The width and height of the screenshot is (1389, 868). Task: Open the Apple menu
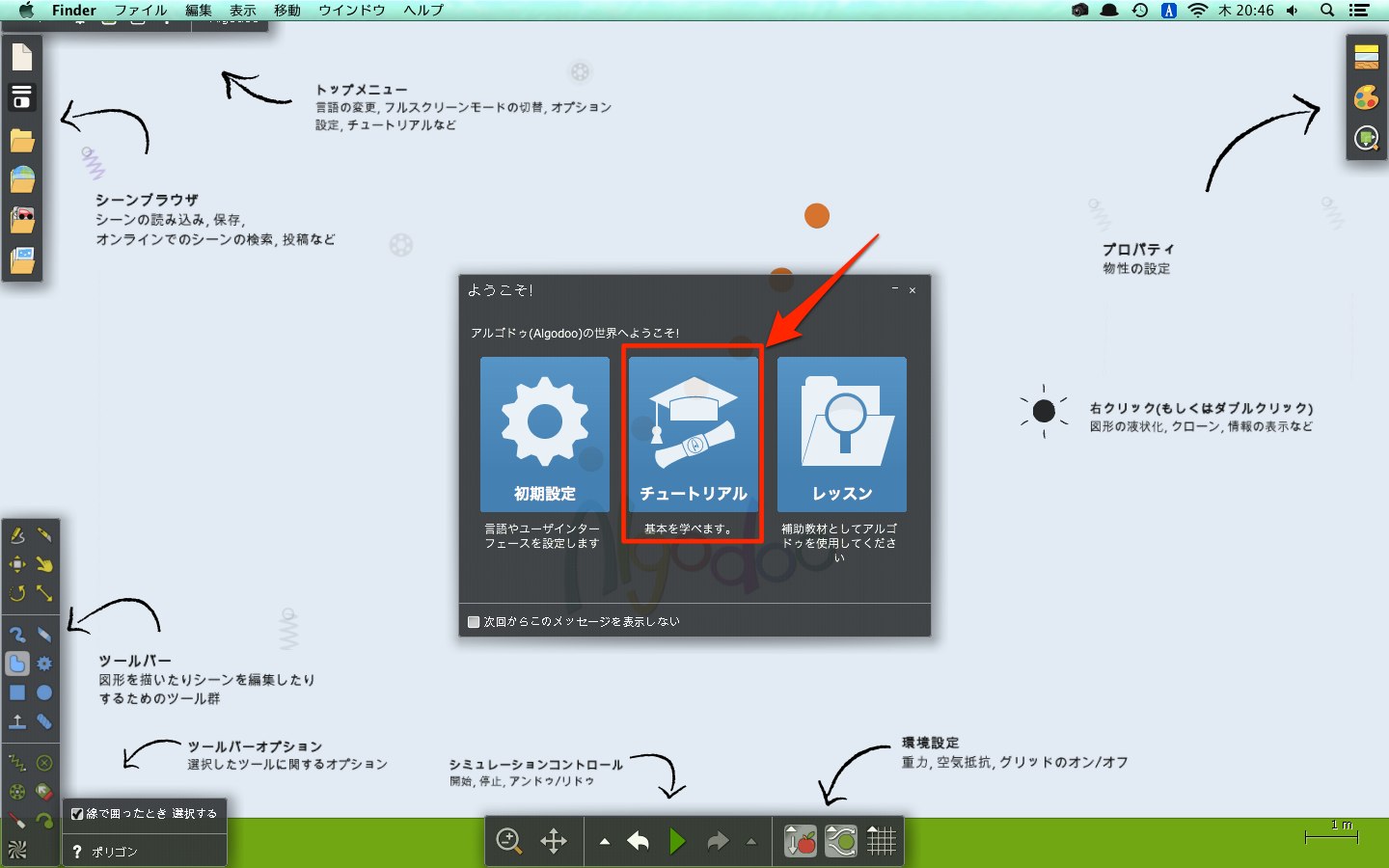click(x=26, y=10)
